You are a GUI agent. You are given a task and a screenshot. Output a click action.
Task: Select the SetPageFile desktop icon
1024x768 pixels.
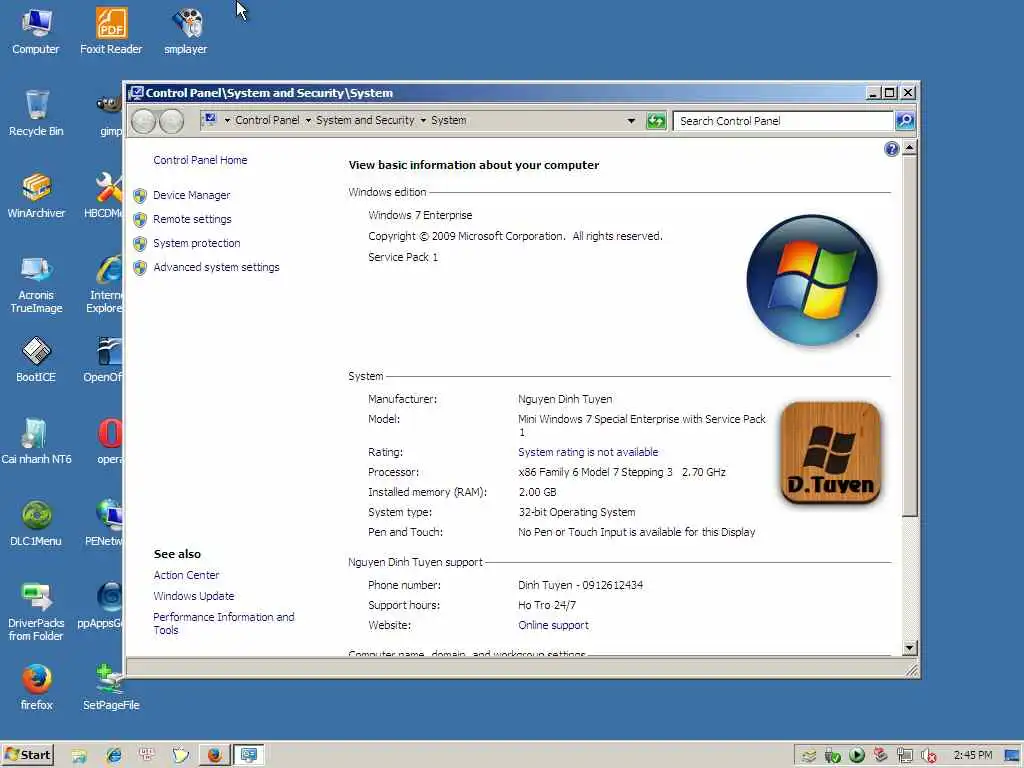tap(111, 688)
